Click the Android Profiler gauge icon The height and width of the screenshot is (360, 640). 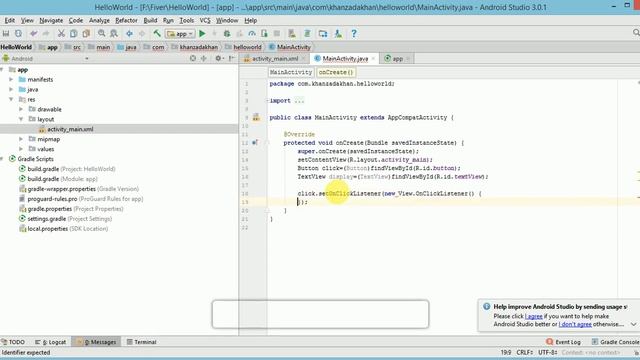[x=252, y=33]
